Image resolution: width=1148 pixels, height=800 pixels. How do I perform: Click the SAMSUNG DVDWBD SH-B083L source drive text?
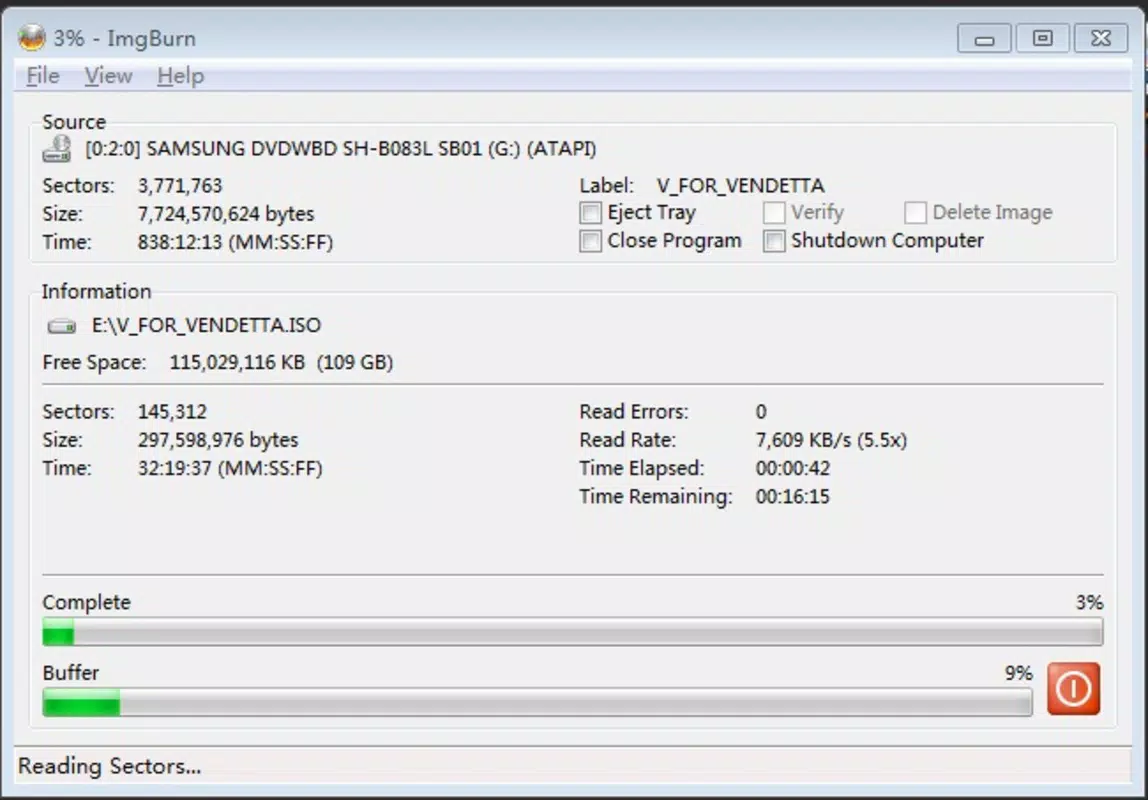click(x=340, y=149)
